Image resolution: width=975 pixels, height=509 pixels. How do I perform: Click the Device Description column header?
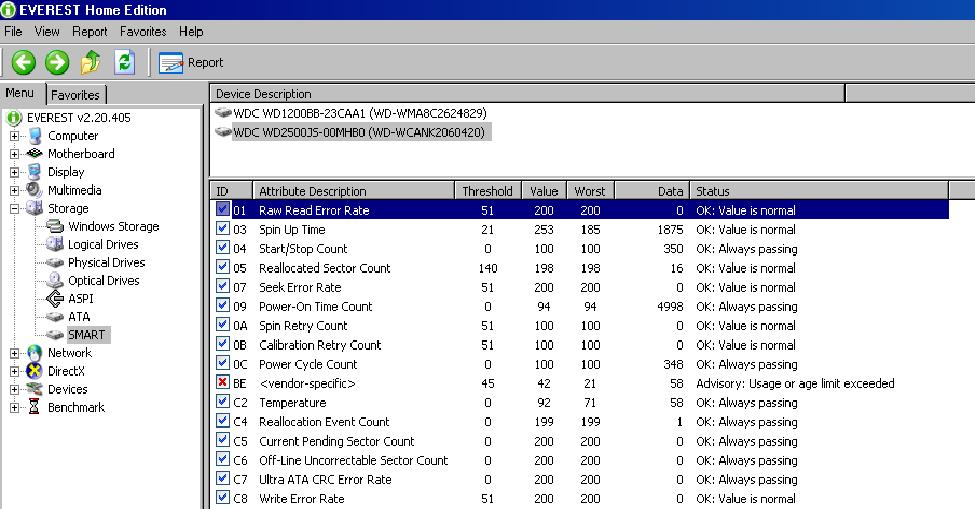point(527,94)
